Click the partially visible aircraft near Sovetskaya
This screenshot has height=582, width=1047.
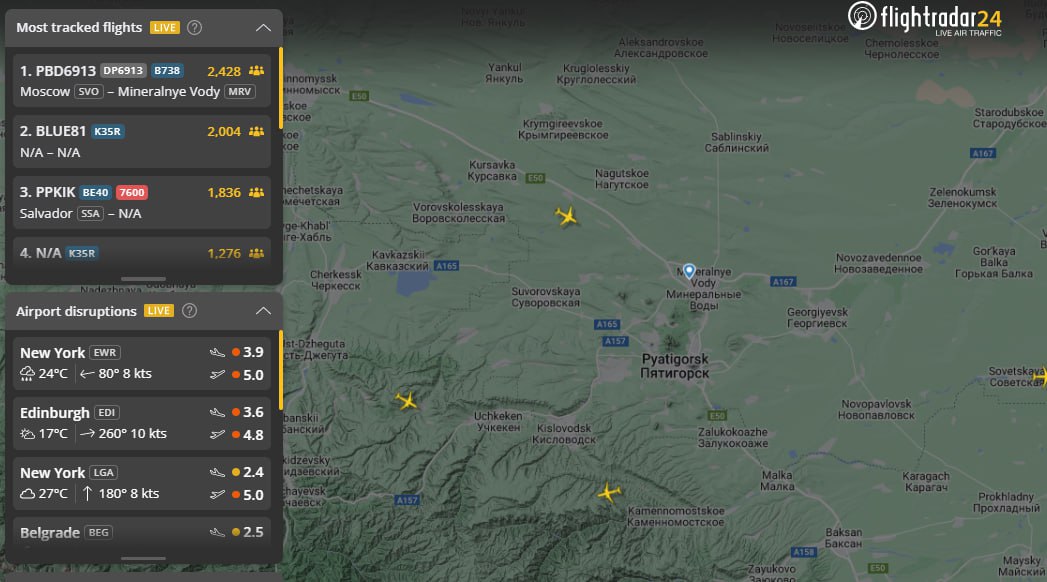click(1041, 377)
